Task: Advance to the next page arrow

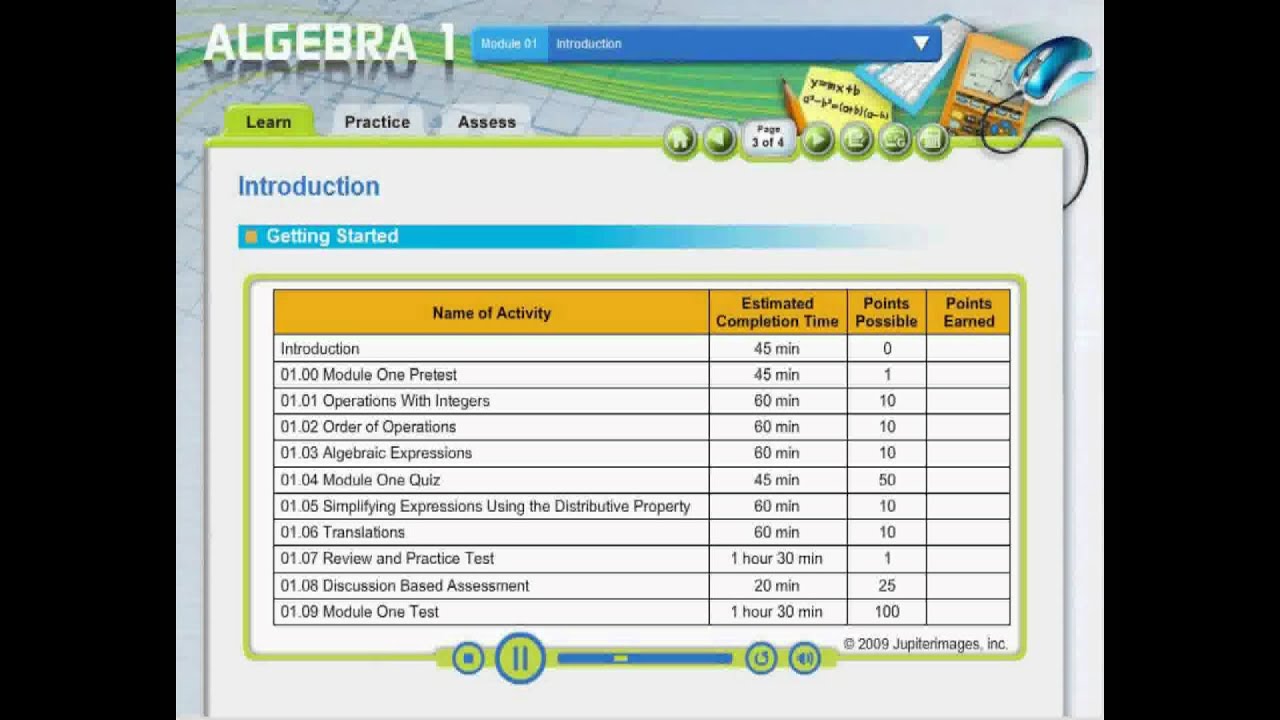Action: coord(817,141)
